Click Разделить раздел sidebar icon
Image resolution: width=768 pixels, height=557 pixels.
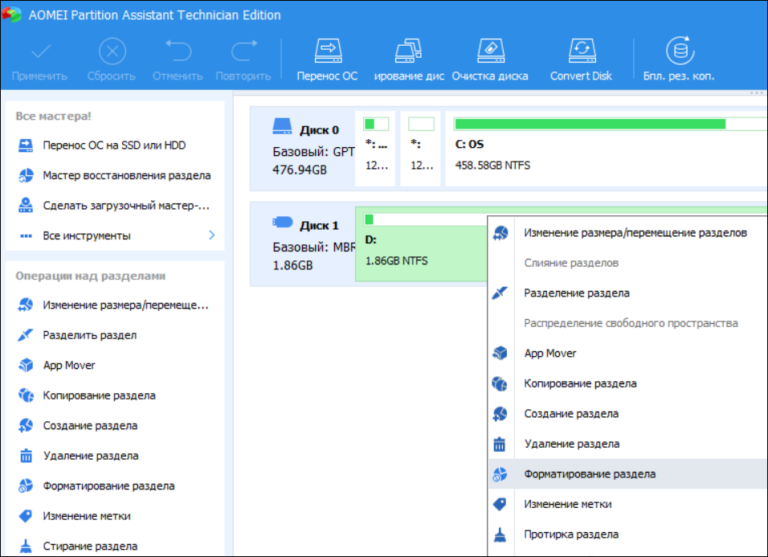25,335
